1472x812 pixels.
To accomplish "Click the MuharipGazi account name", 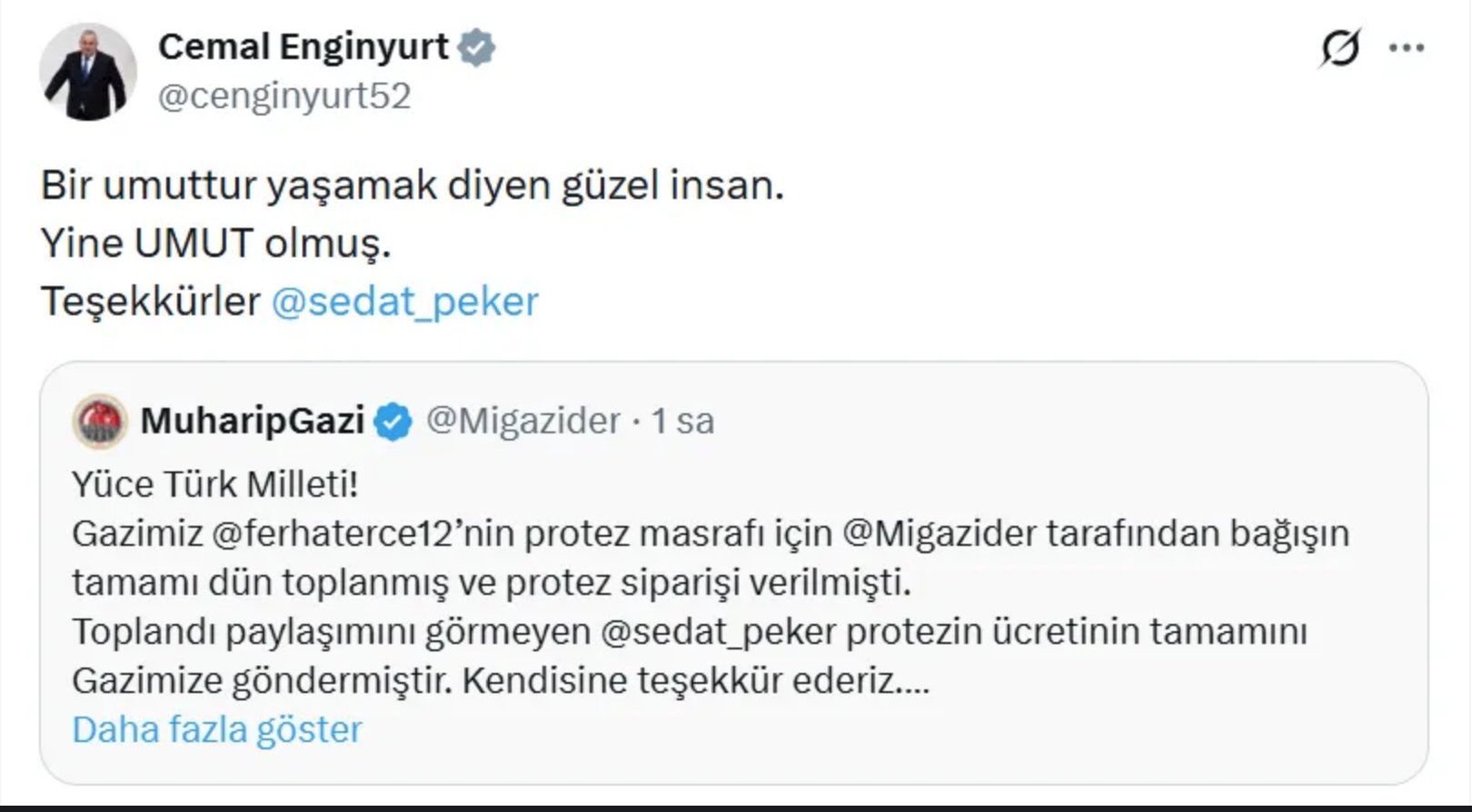I will [x=252, y=421].
